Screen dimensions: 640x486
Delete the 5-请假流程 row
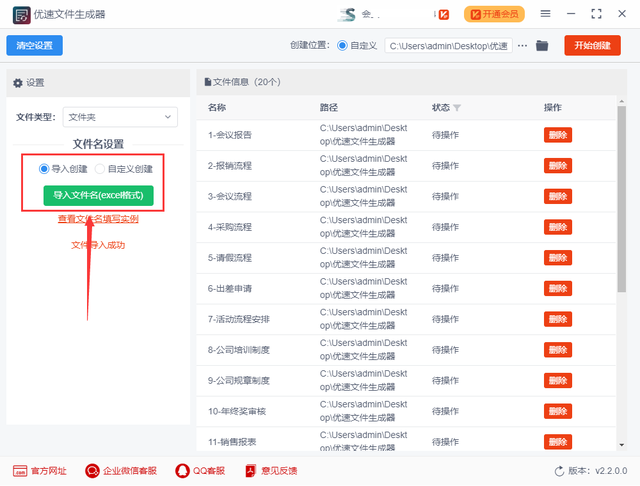click(558, 258)
